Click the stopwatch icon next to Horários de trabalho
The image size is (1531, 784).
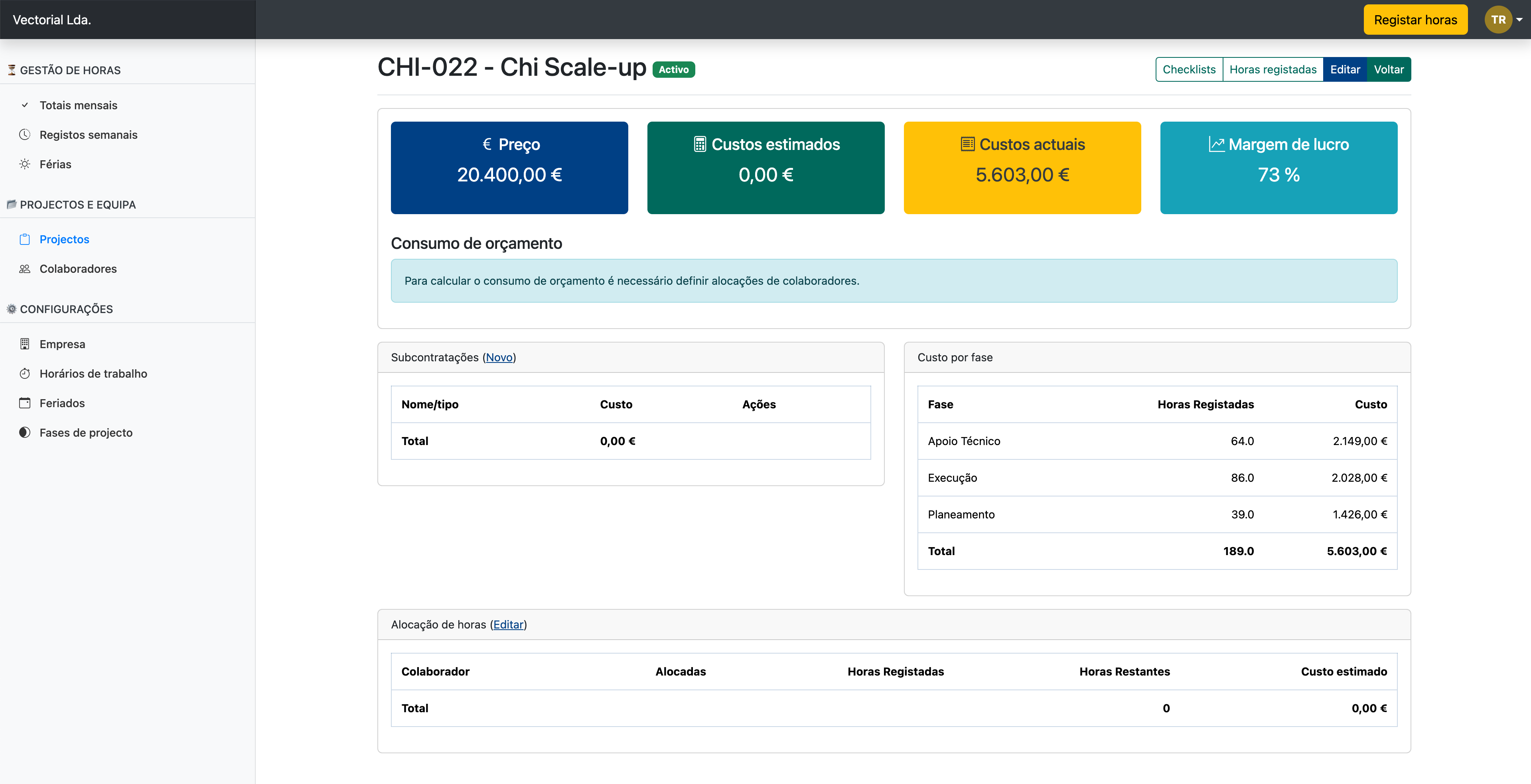click(x=24, y=374)
